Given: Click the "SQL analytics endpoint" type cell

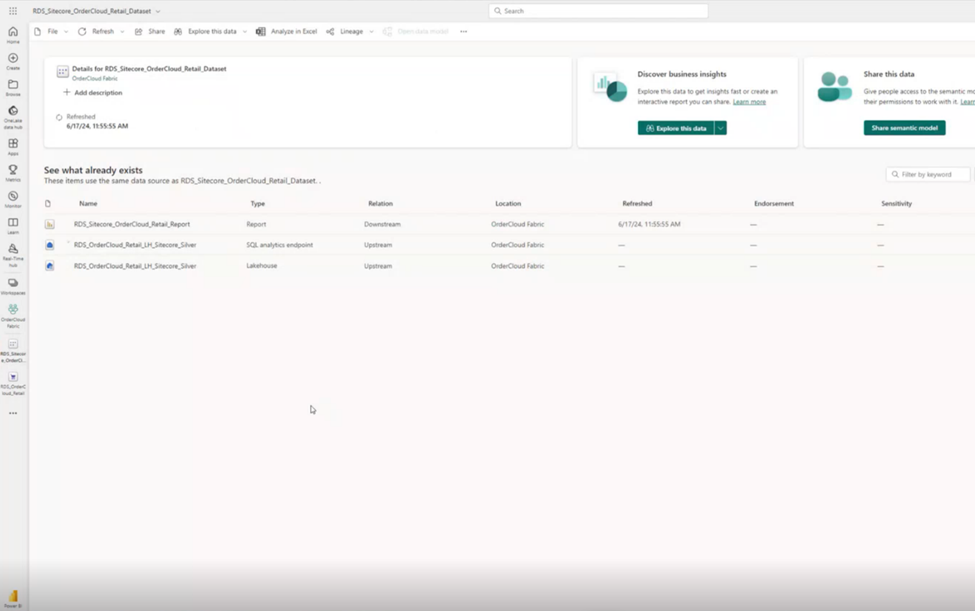Looking at the screenshot, I should 280,245.
